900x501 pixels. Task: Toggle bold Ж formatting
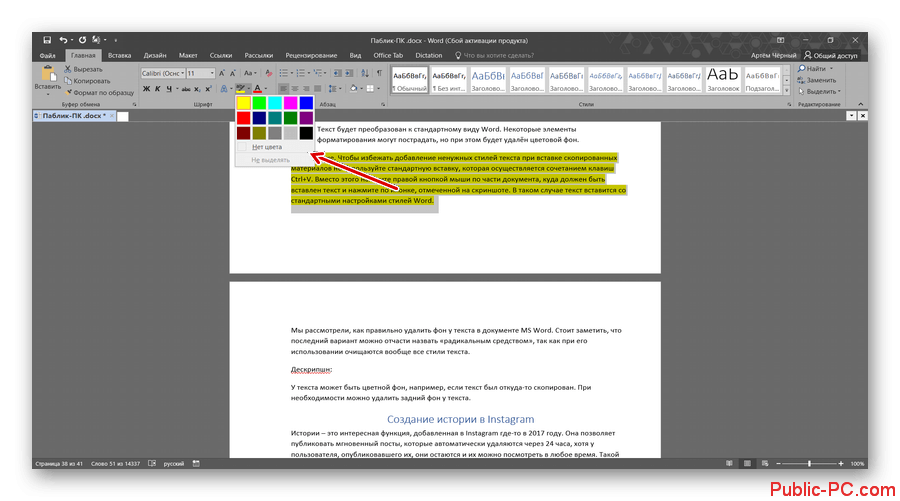[x=146, y=89]
